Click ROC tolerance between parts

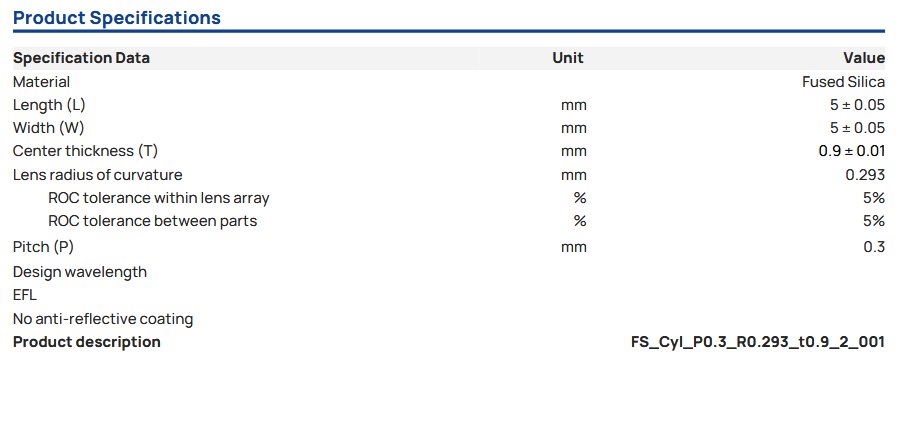[152, 221]
